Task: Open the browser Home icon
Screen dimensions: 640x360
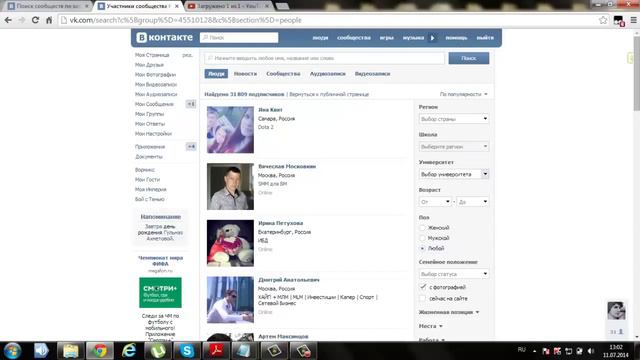Action: [x=49, y=20]
